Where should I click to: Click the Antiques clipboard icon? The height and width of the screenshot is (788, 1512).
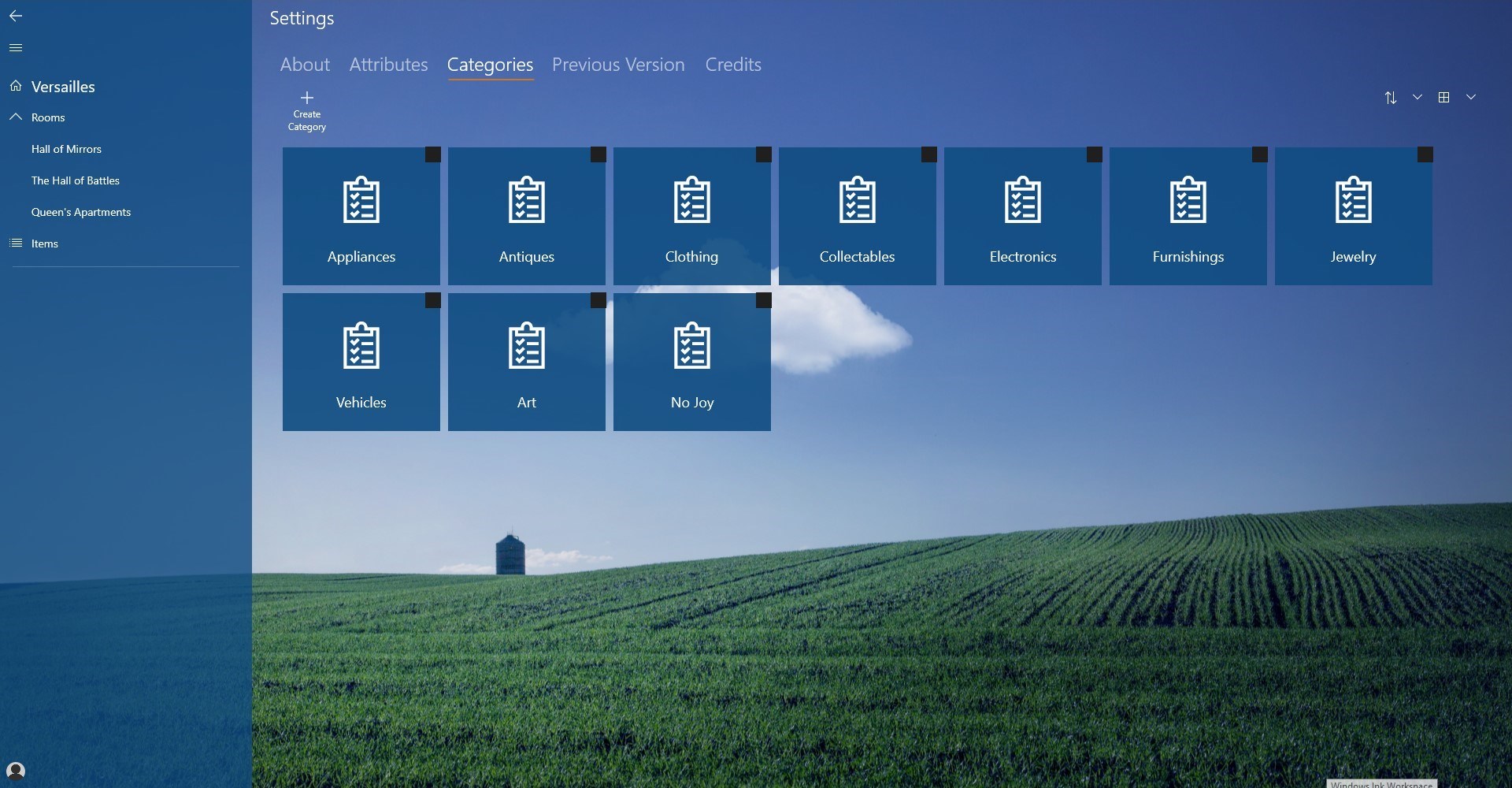click(x=527, y=199)
